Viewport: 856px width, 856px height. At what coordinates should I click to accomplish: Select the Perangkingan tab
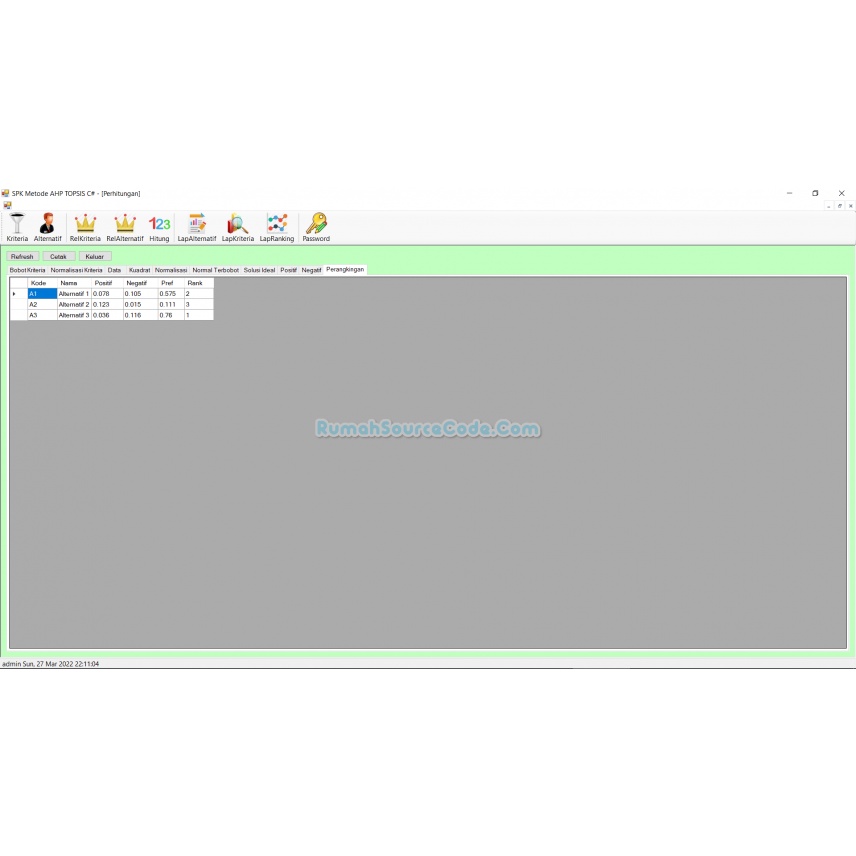coord(345,270)
